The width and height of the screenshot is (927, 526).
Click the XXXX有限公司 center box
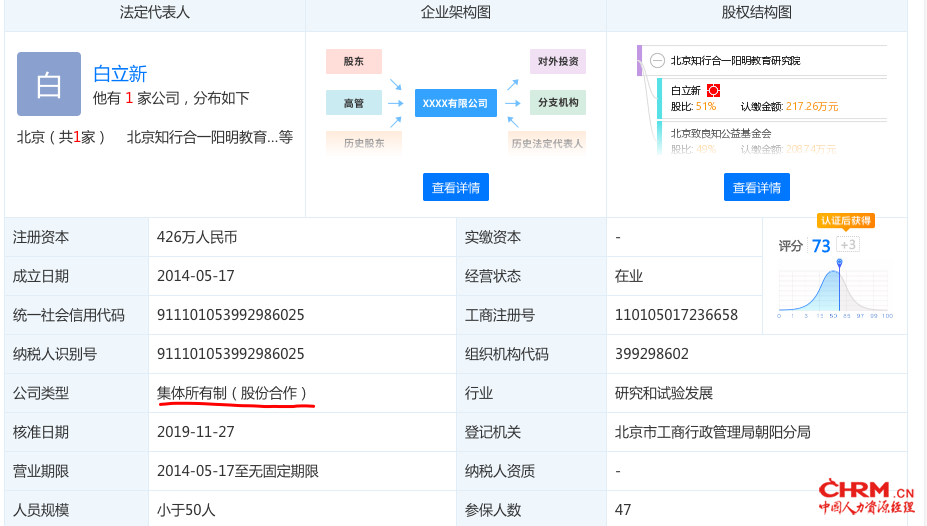pos(456,103)
